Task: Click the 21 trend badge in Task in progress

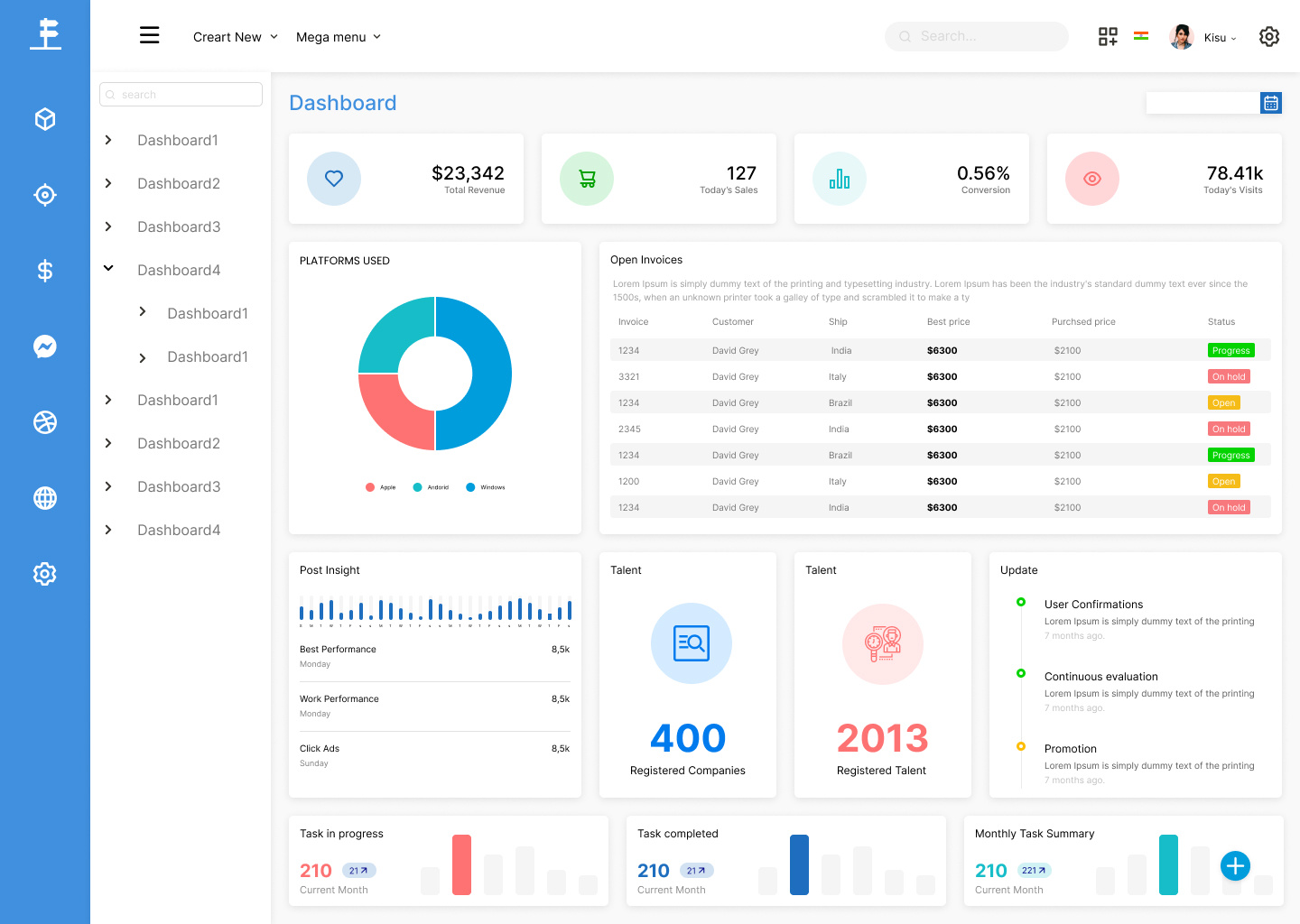Action: 358,871
